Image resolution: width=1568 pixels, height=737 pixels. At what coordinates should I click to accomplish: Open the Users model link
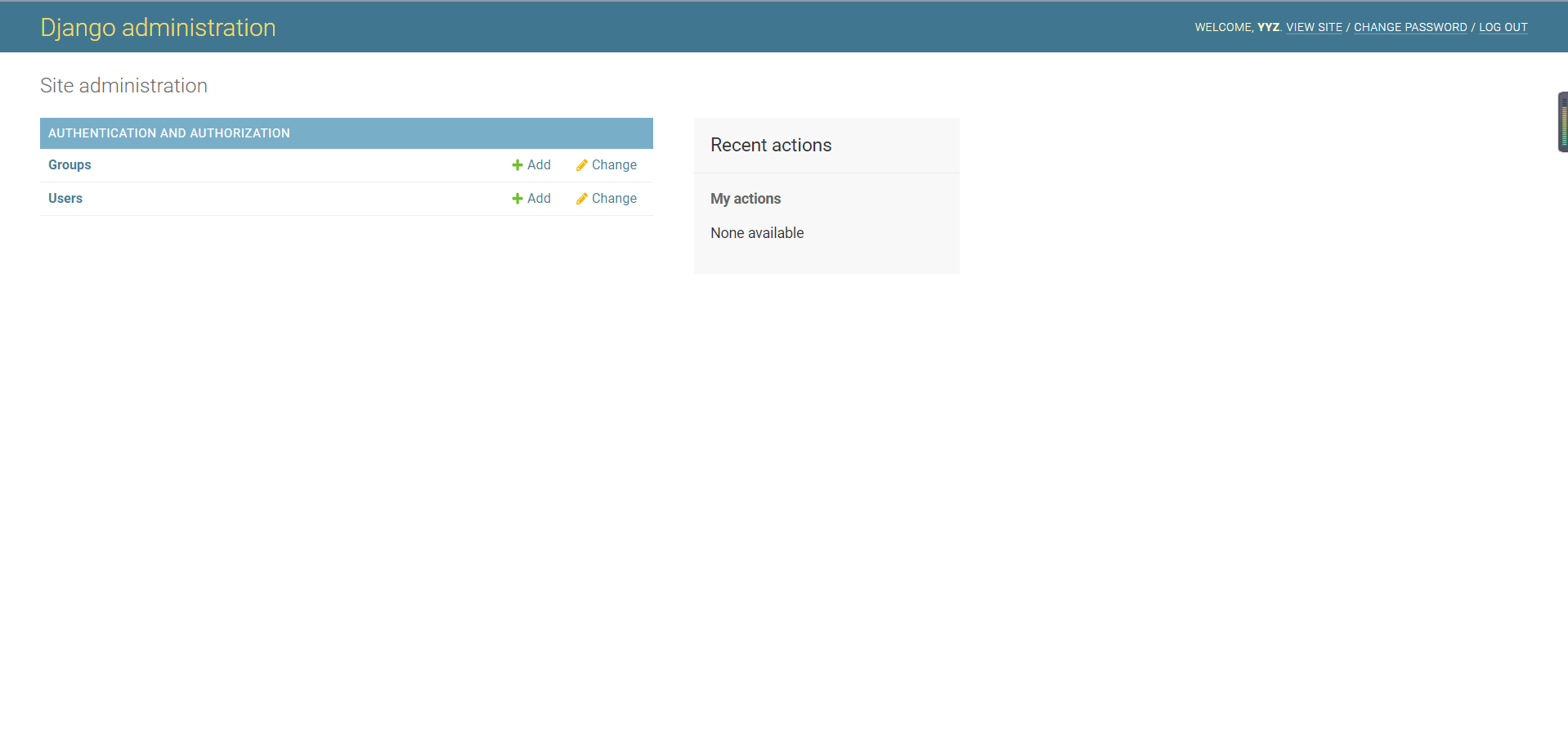click(x=65, y=198)
